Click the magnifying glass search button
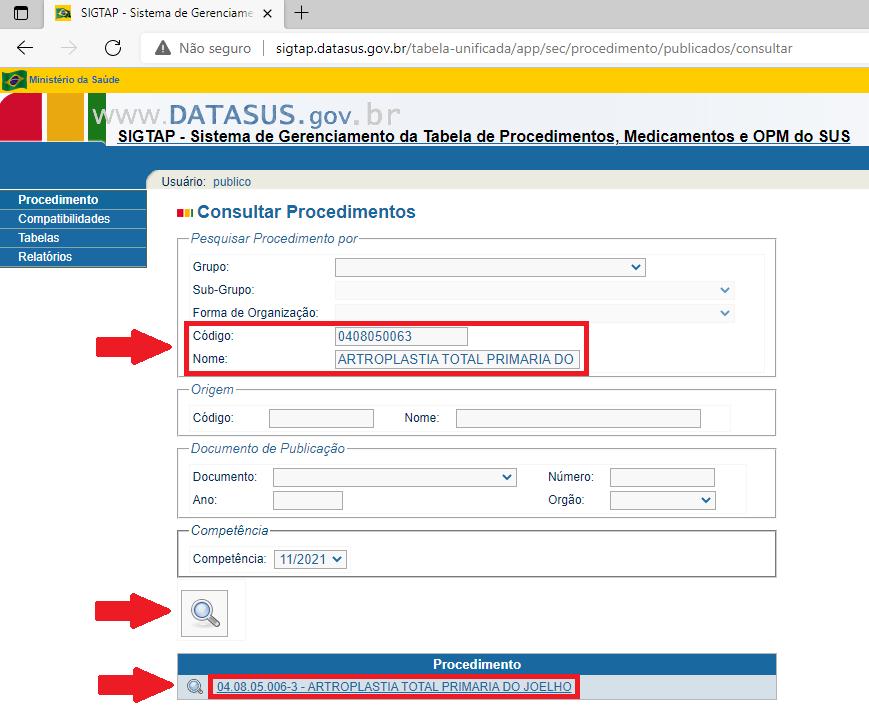The image size is (869, 711). click(204, 613)
